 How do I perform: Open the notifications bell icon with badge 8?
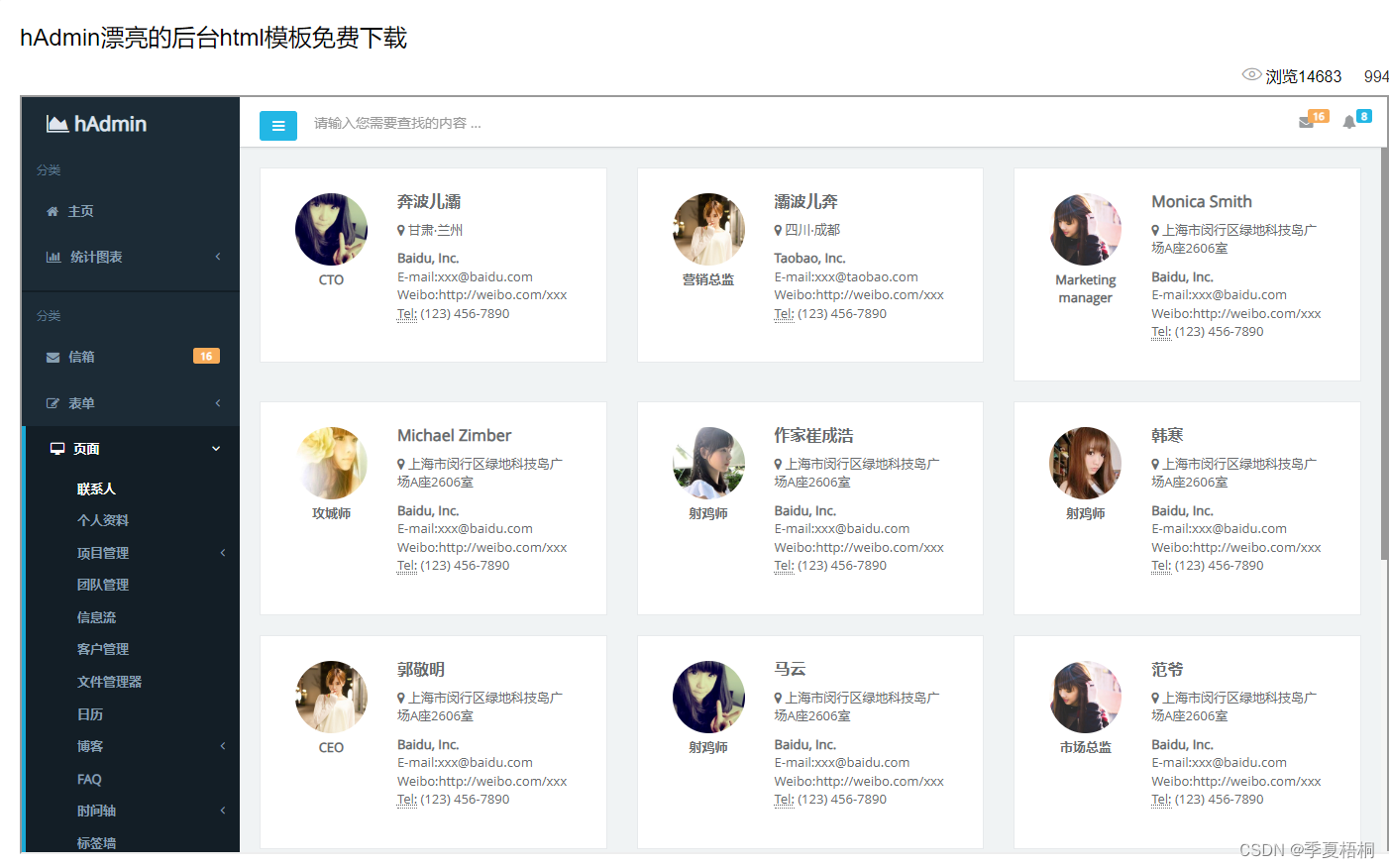tap(1349, 122)
